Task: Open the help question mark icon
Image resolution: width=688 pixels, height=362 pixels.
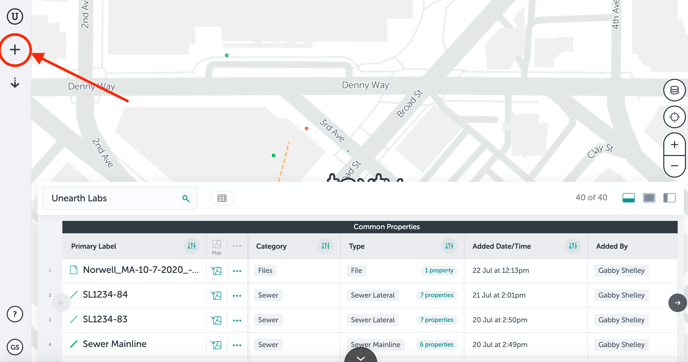Action: tap(15, 314)
